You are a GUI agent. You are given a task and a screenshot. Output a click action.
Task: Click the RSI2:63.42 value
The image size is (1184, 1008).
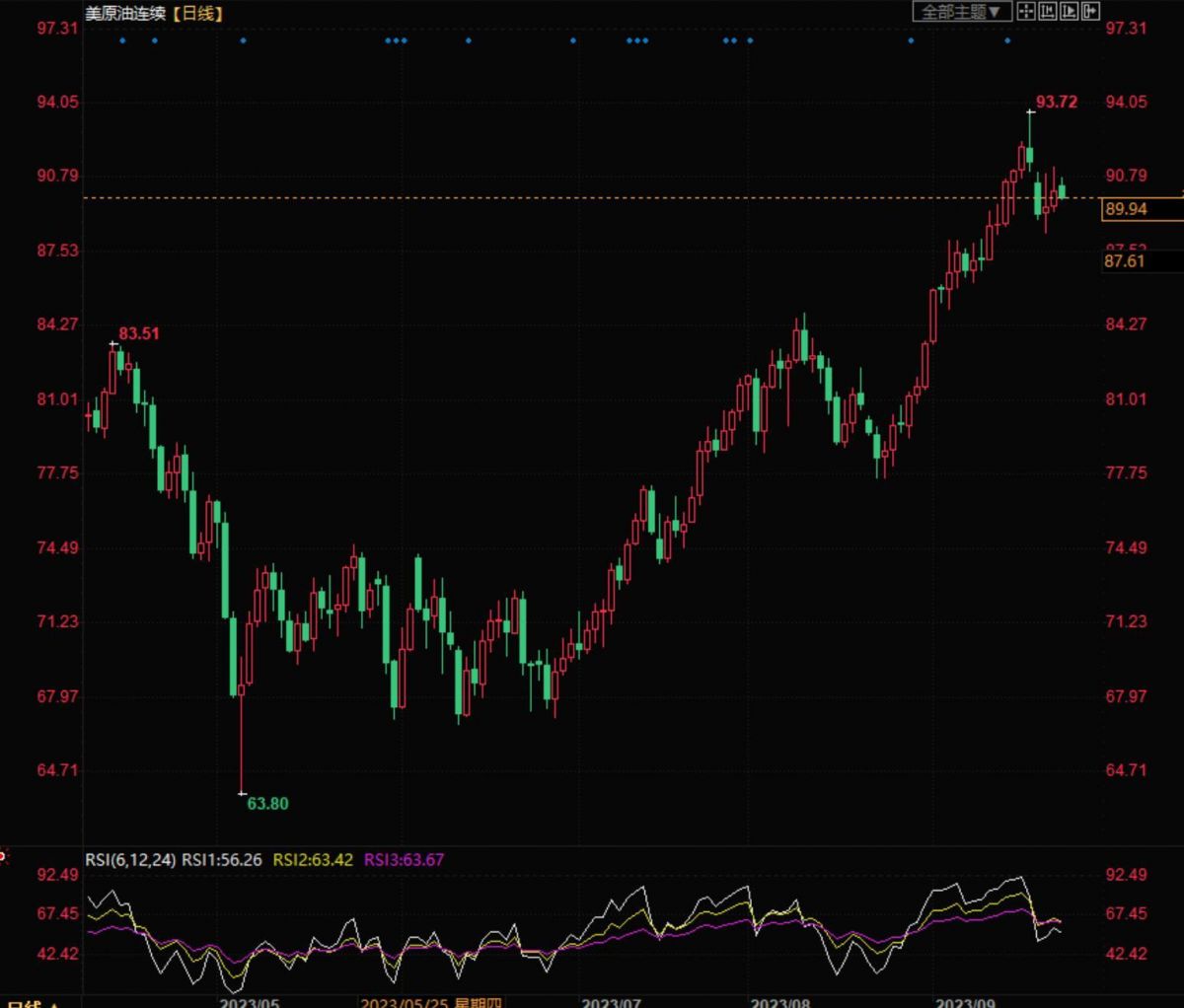click(x=313, y=860)
